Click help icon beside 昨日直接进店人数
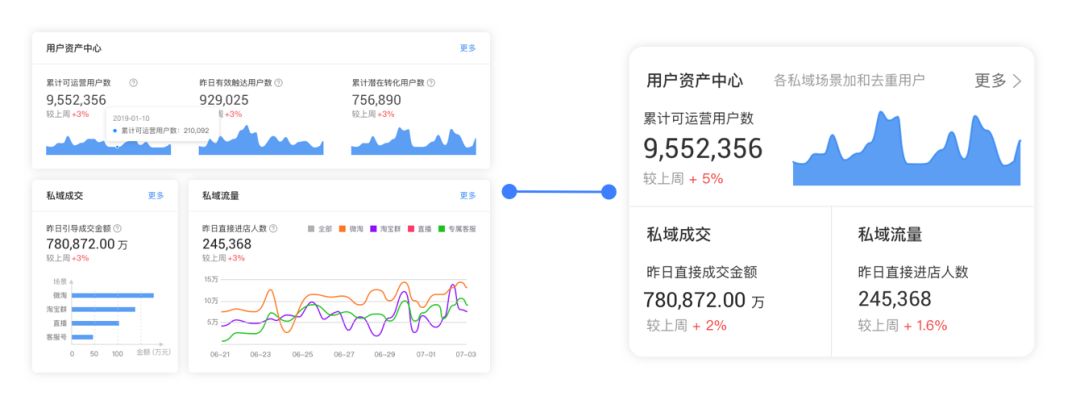This screenshot has height=404, width=1080. click(x=274, y=229)
